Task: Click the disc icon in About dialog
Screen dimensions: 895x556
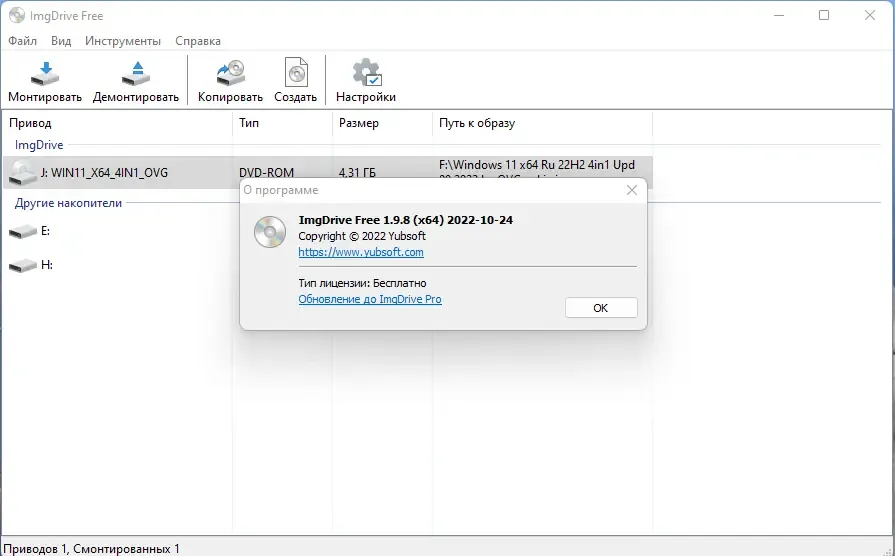Action: coord(269,232)
